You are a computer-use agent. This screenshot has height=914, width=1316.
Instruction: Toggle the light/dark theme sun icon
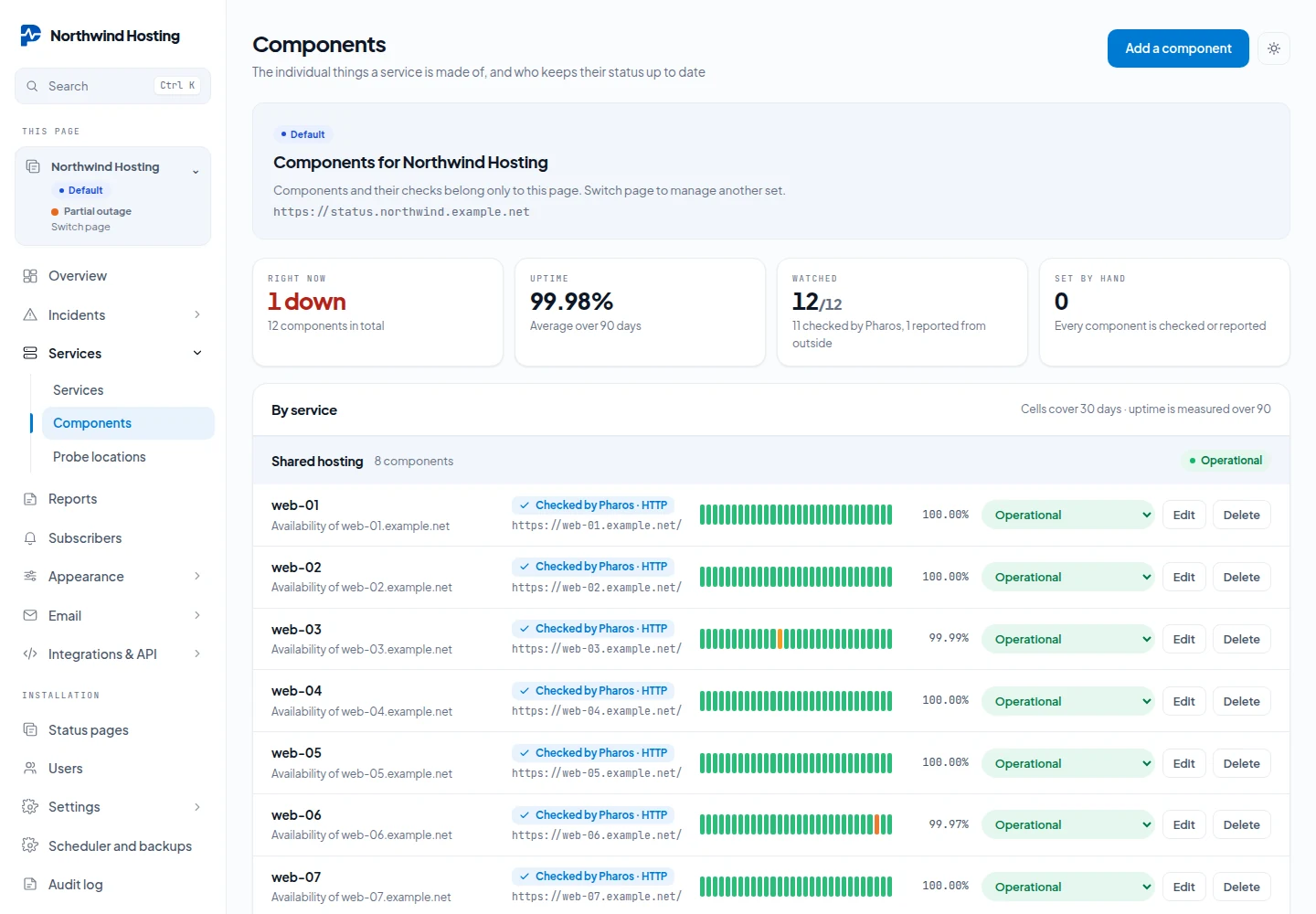pos(1274,48)
